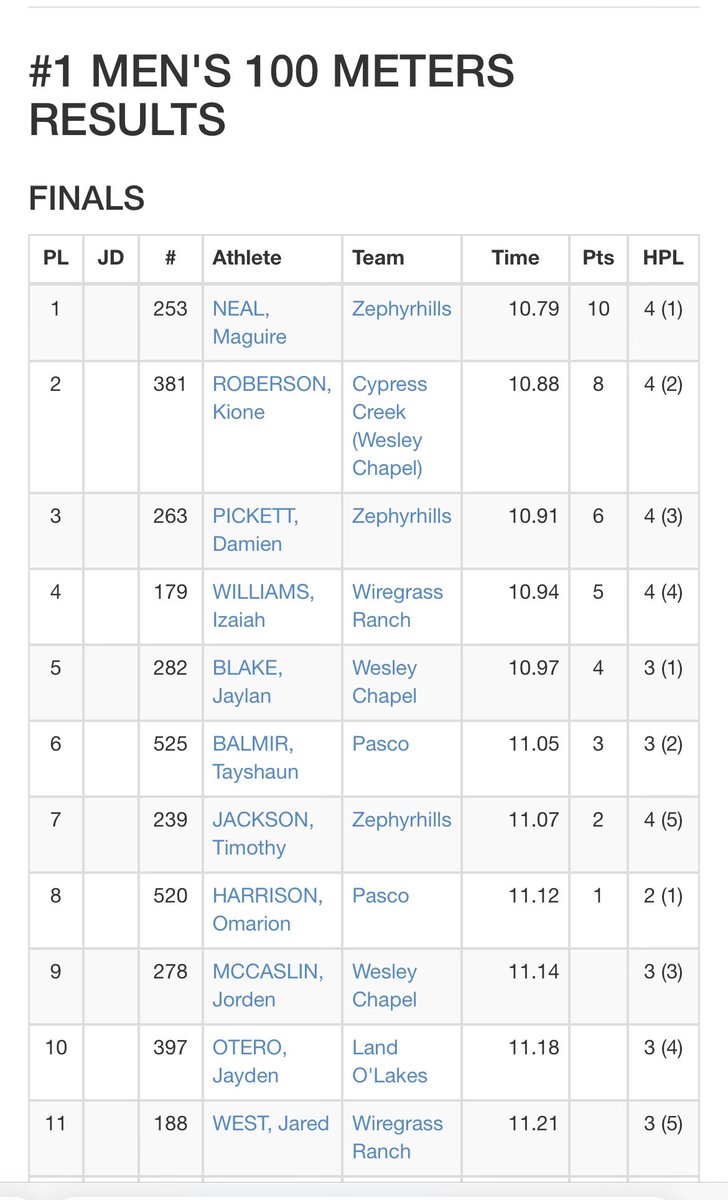The height and width of the screenshot is (1200, 728).
Task: Open HARRISON, Omarion athlete link
Action: point(267,910)
